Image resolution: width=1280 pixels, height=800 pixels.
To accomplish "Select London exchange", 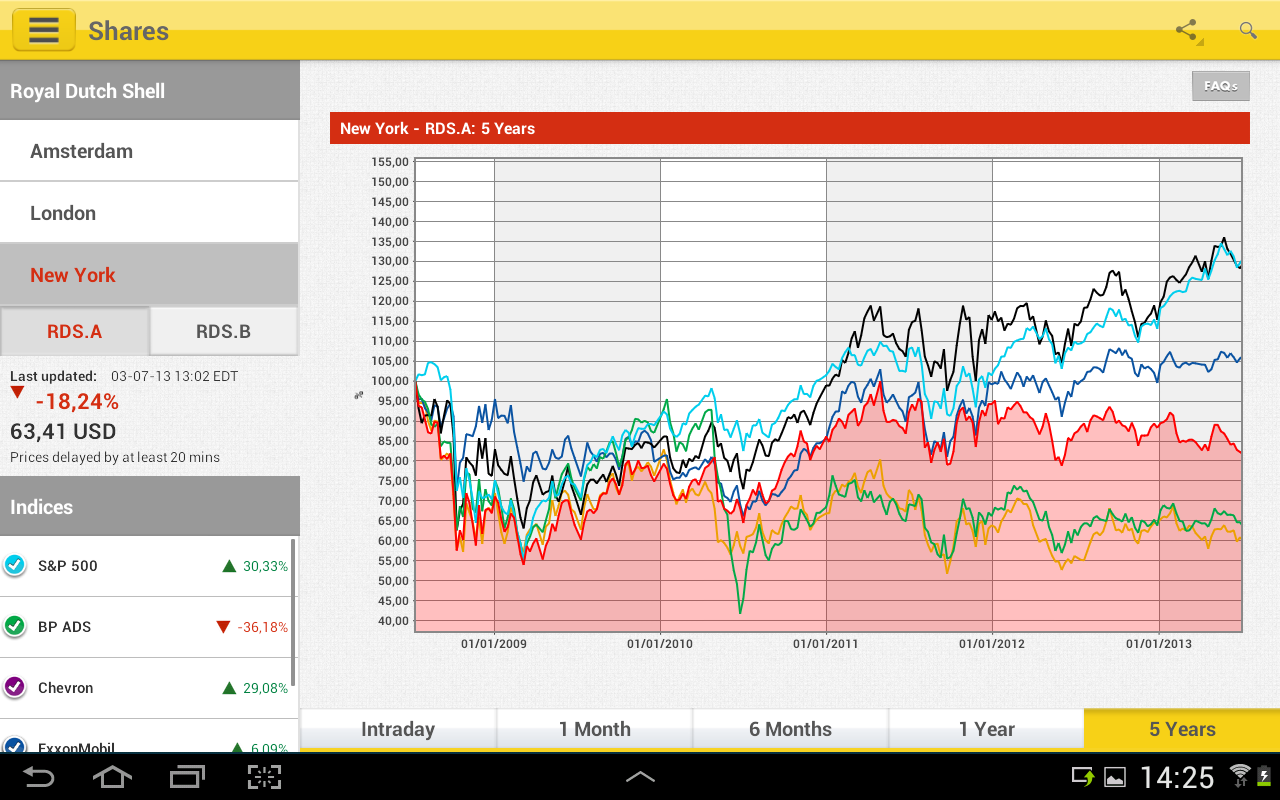I will (x=150, y=213).
